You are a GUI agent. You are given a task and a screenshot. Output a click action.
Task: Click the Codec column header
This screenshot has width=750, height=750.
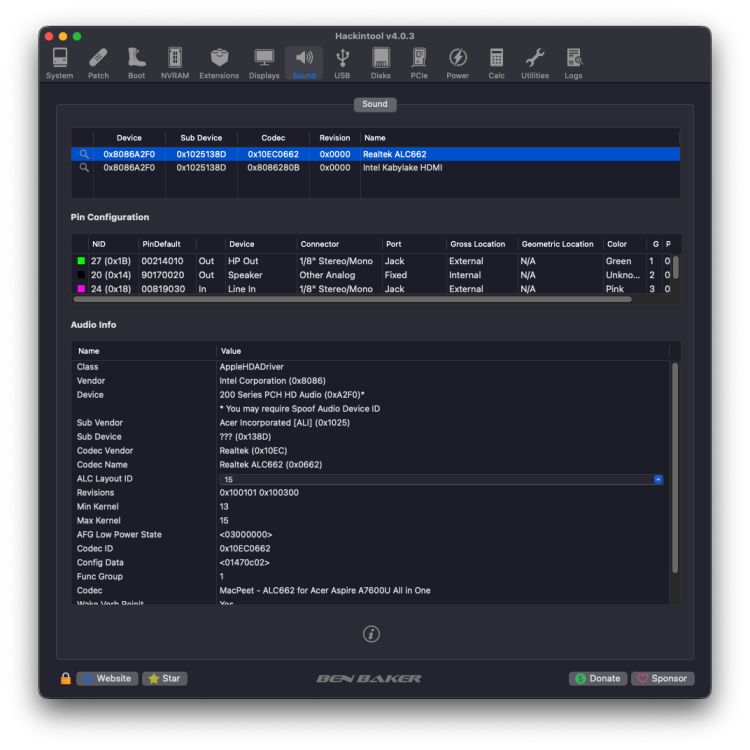[x=273, y=138]
